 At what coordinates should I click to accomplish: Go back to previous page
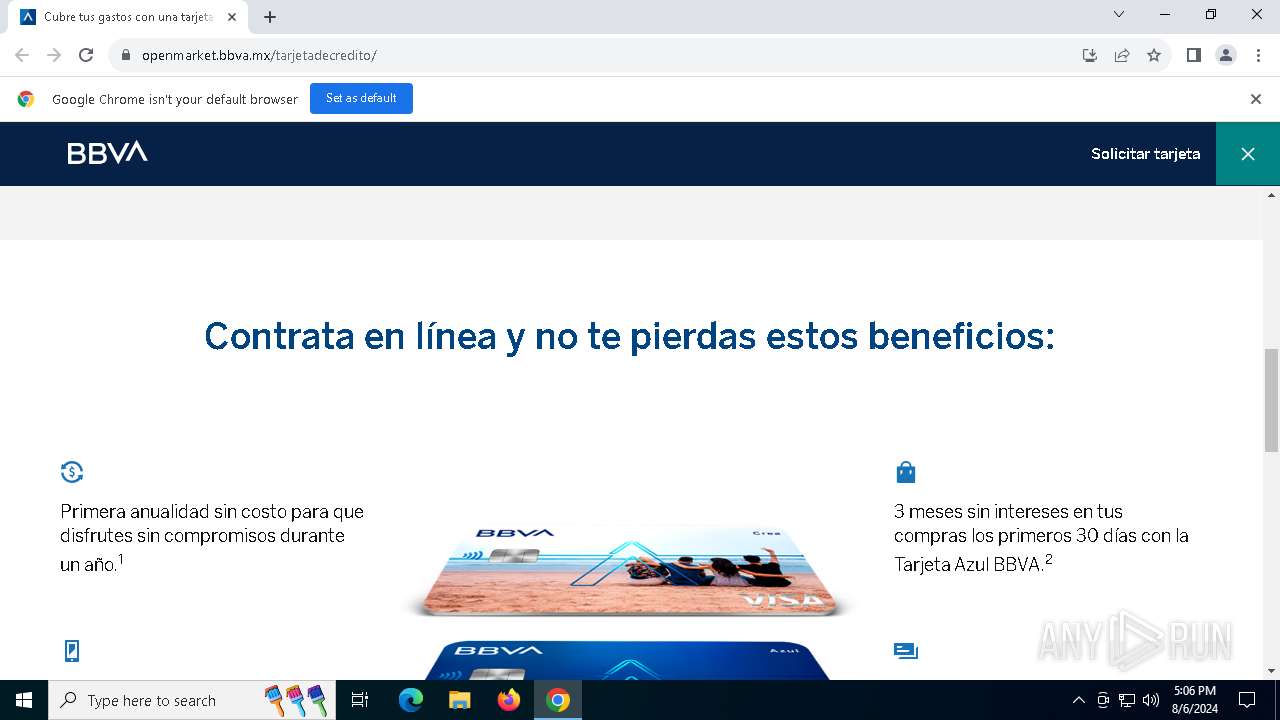pos(22,55)
